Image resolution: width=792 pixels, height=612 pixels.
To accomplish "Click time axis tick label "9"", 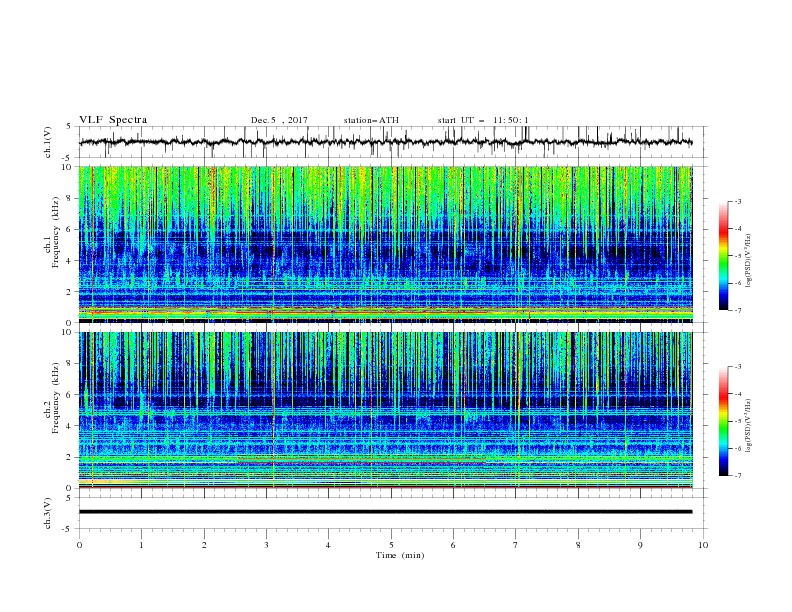I will 640,545.
